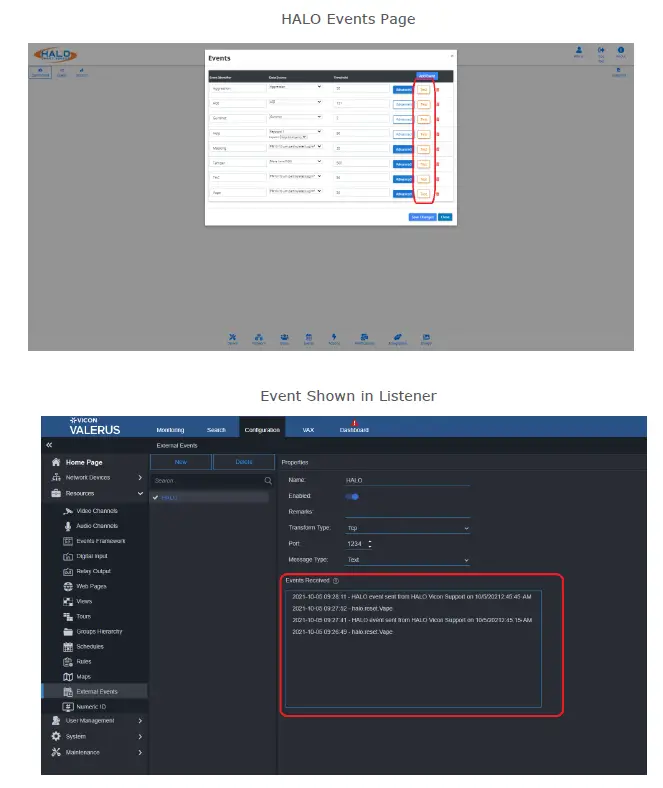Click the Port number stepper arrows

(x=370, y=544)
